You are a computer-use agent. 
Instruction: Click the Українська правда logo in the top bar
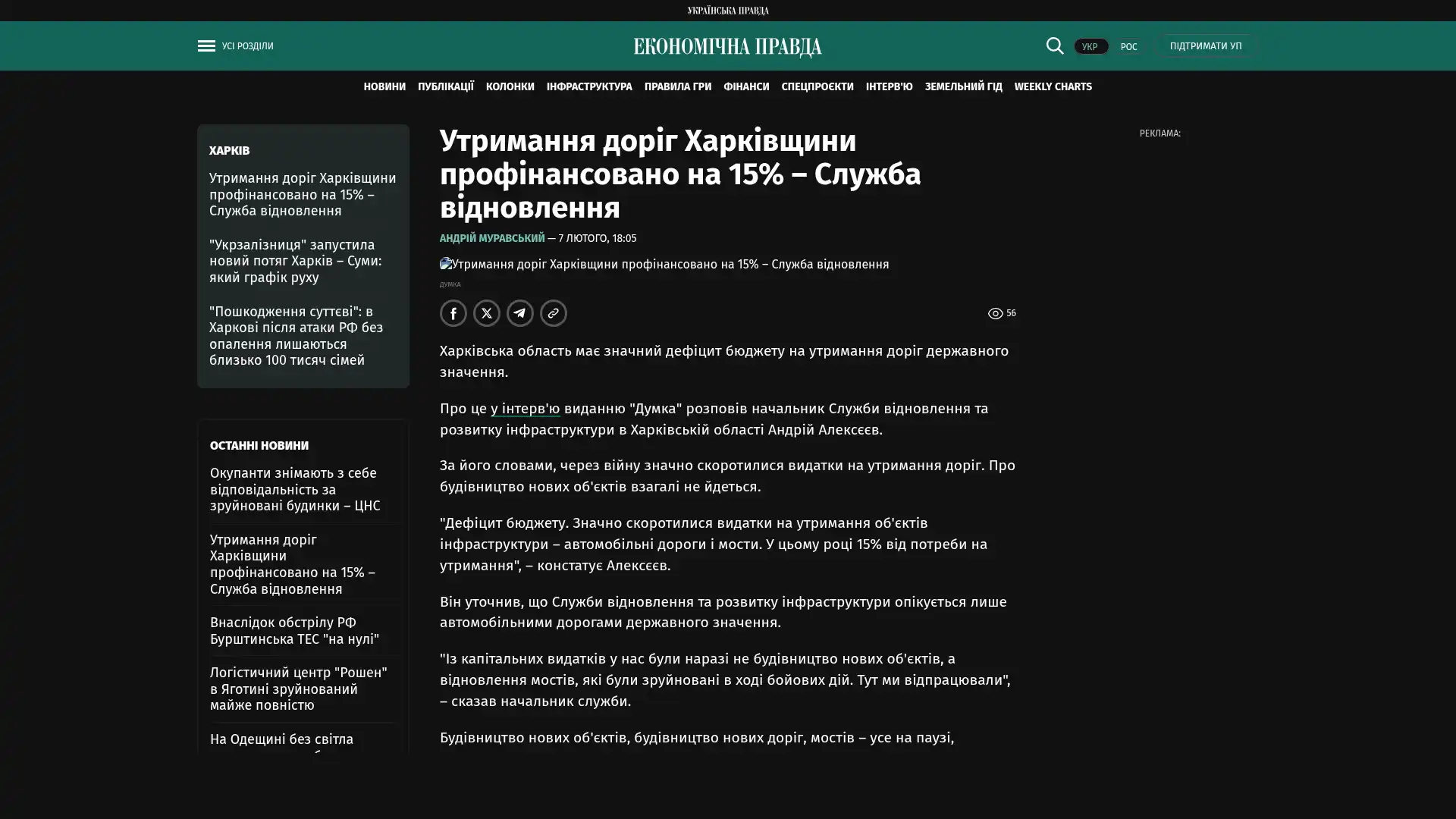pyautogui.click(x=727, y=11)
